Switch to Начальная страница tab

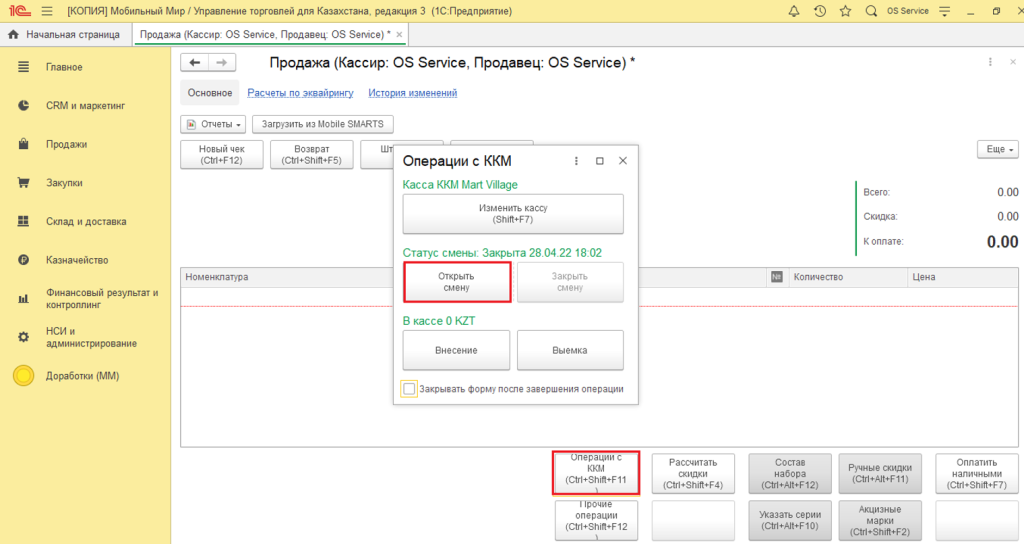click(65, 35)
